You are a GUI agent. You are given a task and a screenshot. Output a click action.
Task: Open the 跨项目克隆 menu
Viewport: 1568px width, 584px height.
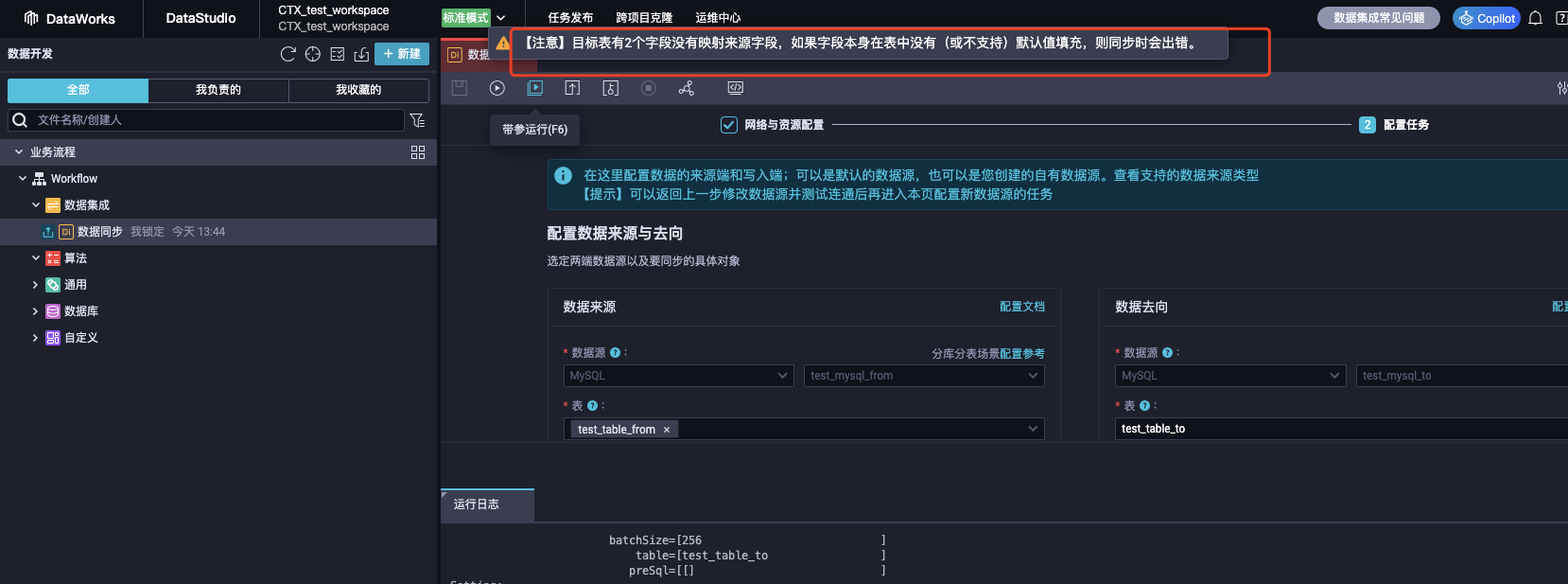[x=644, y=18]
